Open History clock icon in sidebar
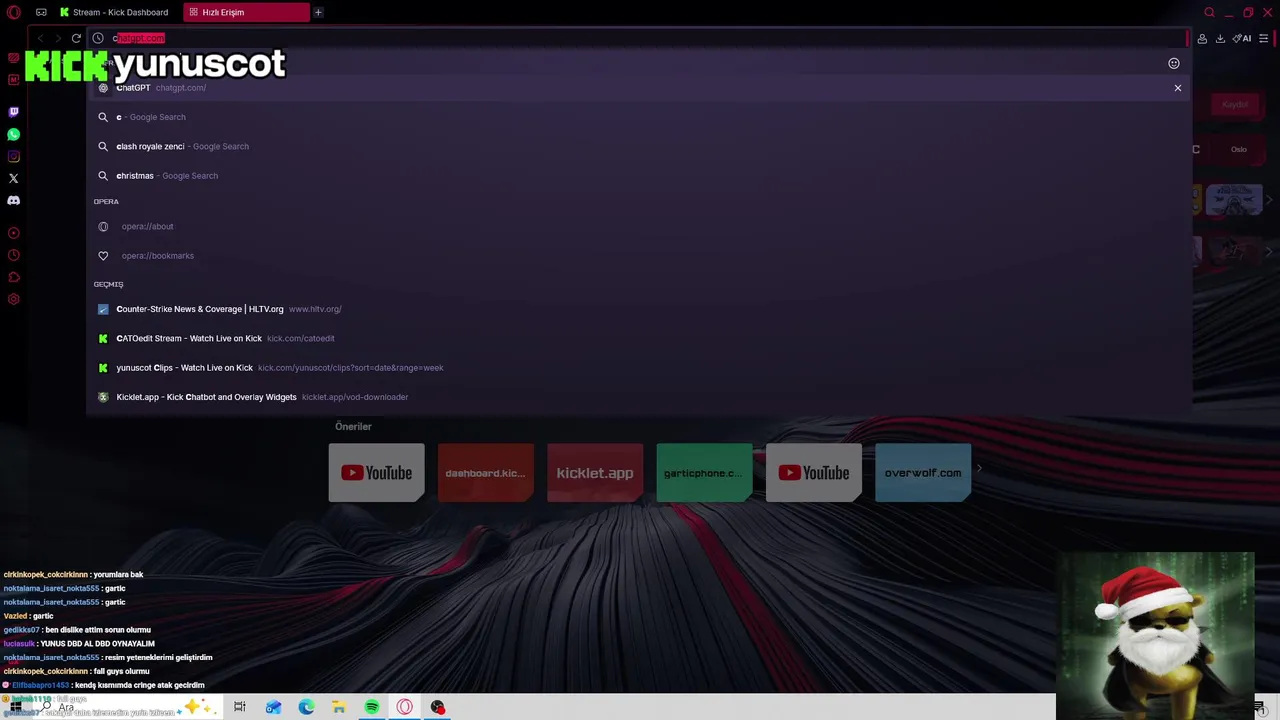 tap(13, 255)
